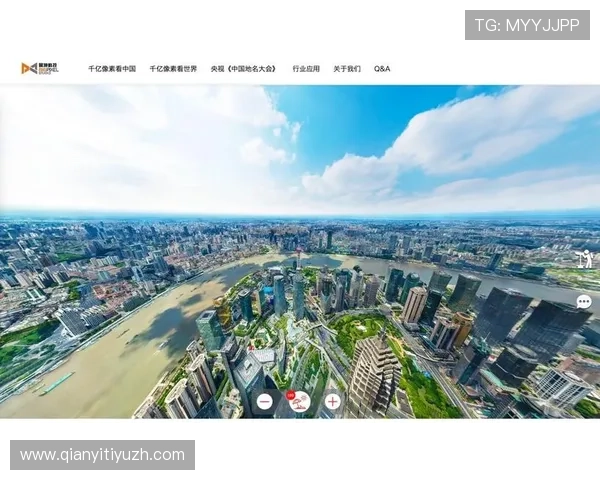600x480 pixels.
Task: Click the BigPixel logo in the header
Action: 40,69
